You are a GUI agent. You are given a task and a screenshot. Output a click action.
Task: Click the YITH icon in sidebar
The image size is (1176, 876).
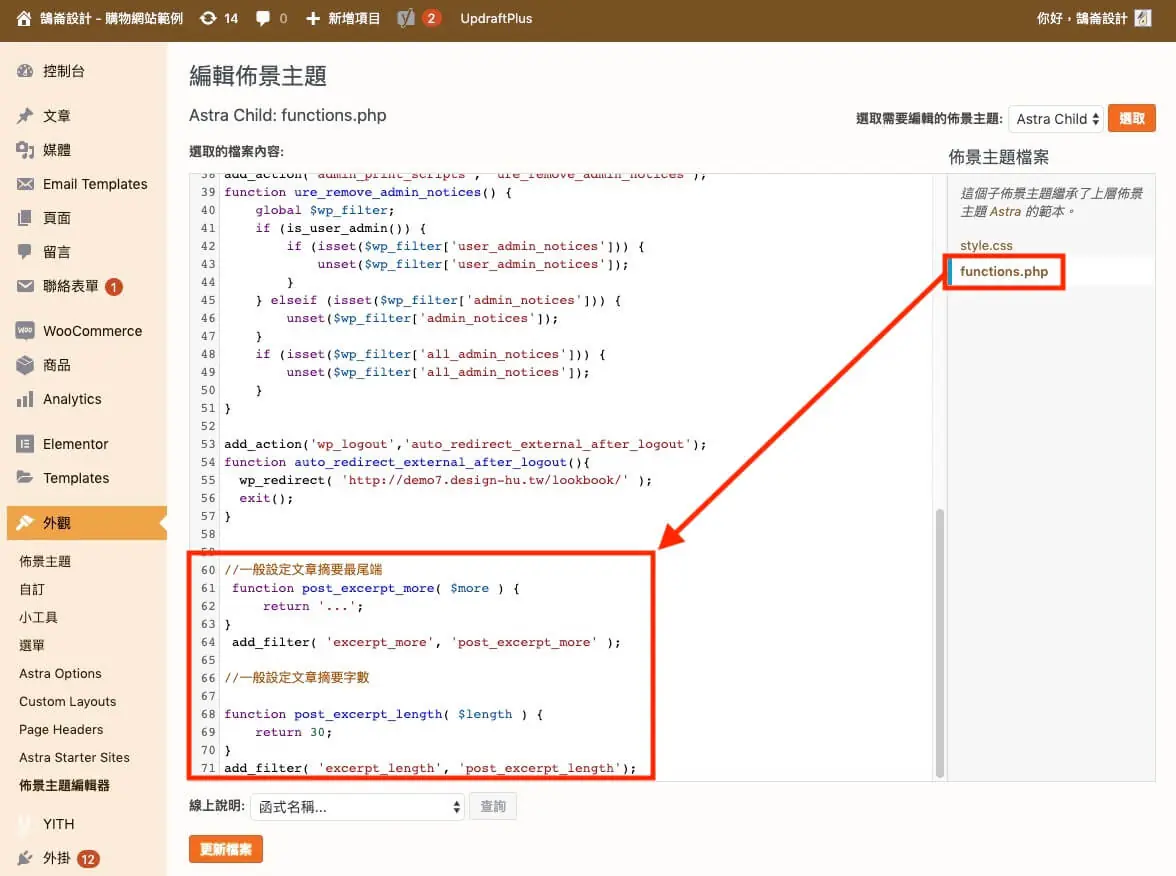[25, 824]
